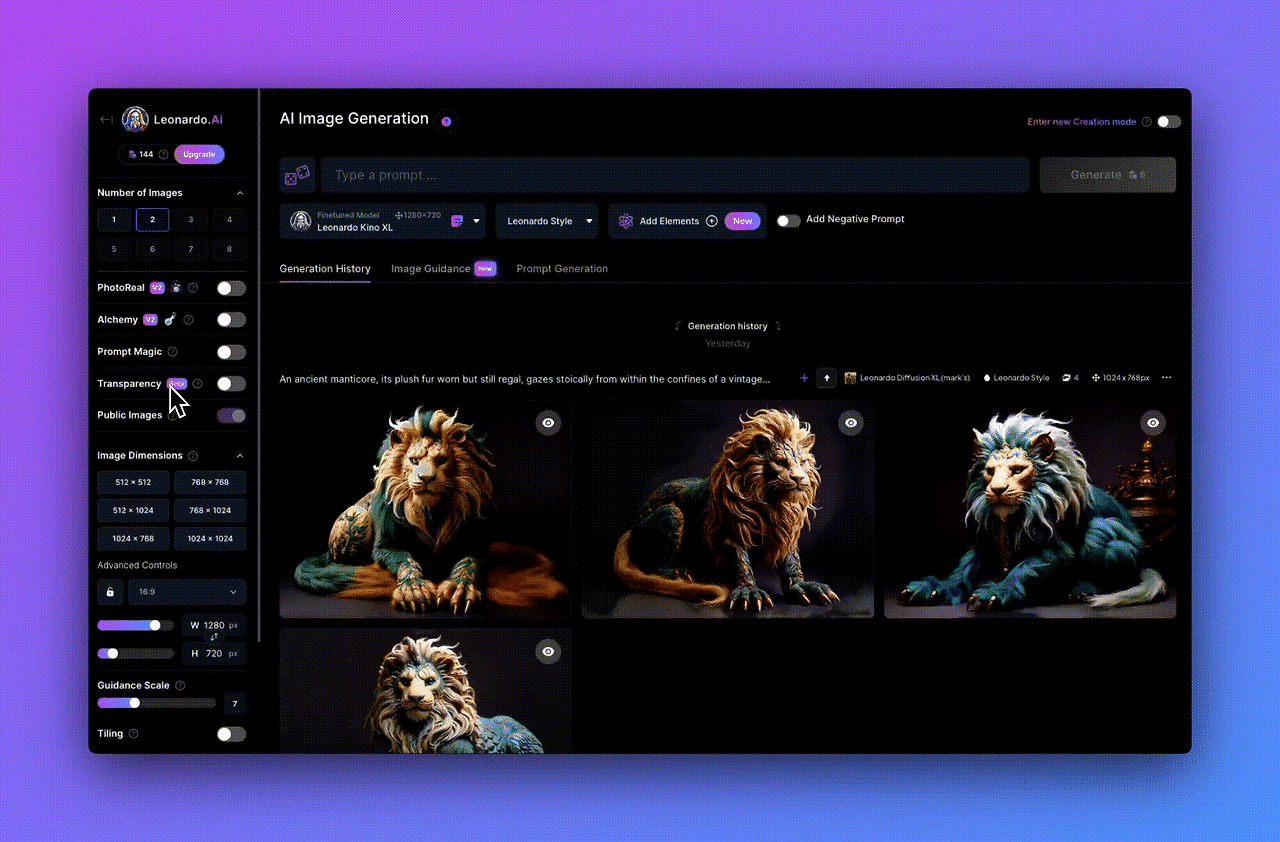Click the Type a prompt input field
The width and height of the screenshot is (1280, 842).
point(675,175)
